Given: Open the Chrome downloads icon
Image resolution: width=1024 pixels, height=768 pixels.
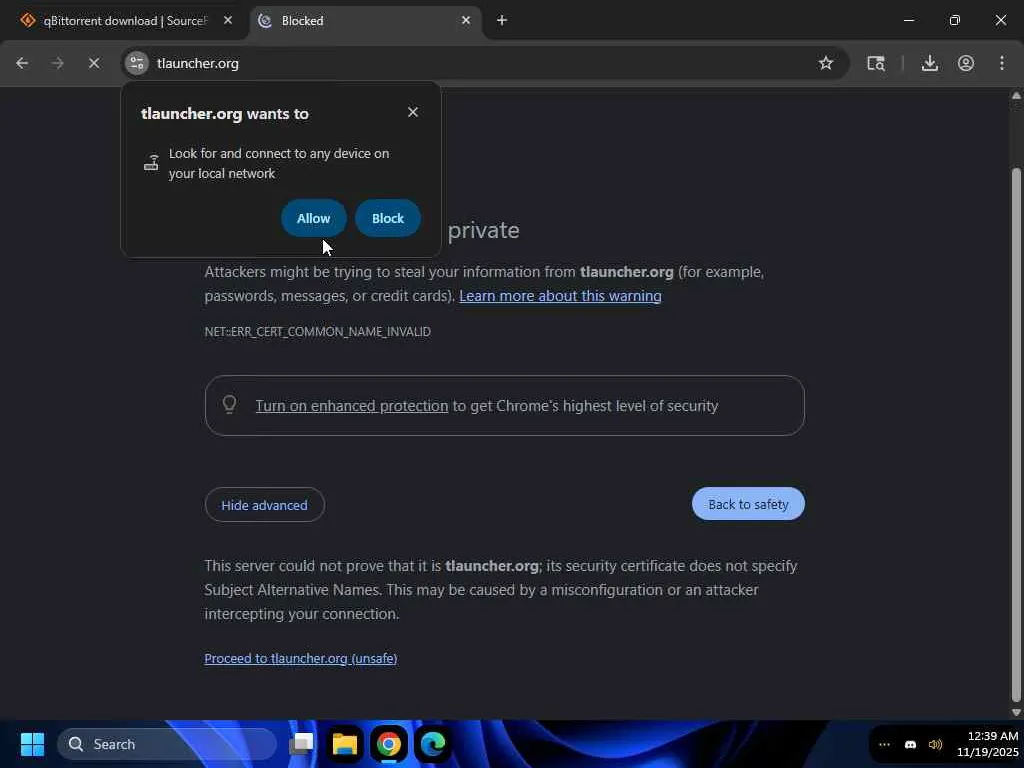Looking at the screenshot, I should [930, 63].
